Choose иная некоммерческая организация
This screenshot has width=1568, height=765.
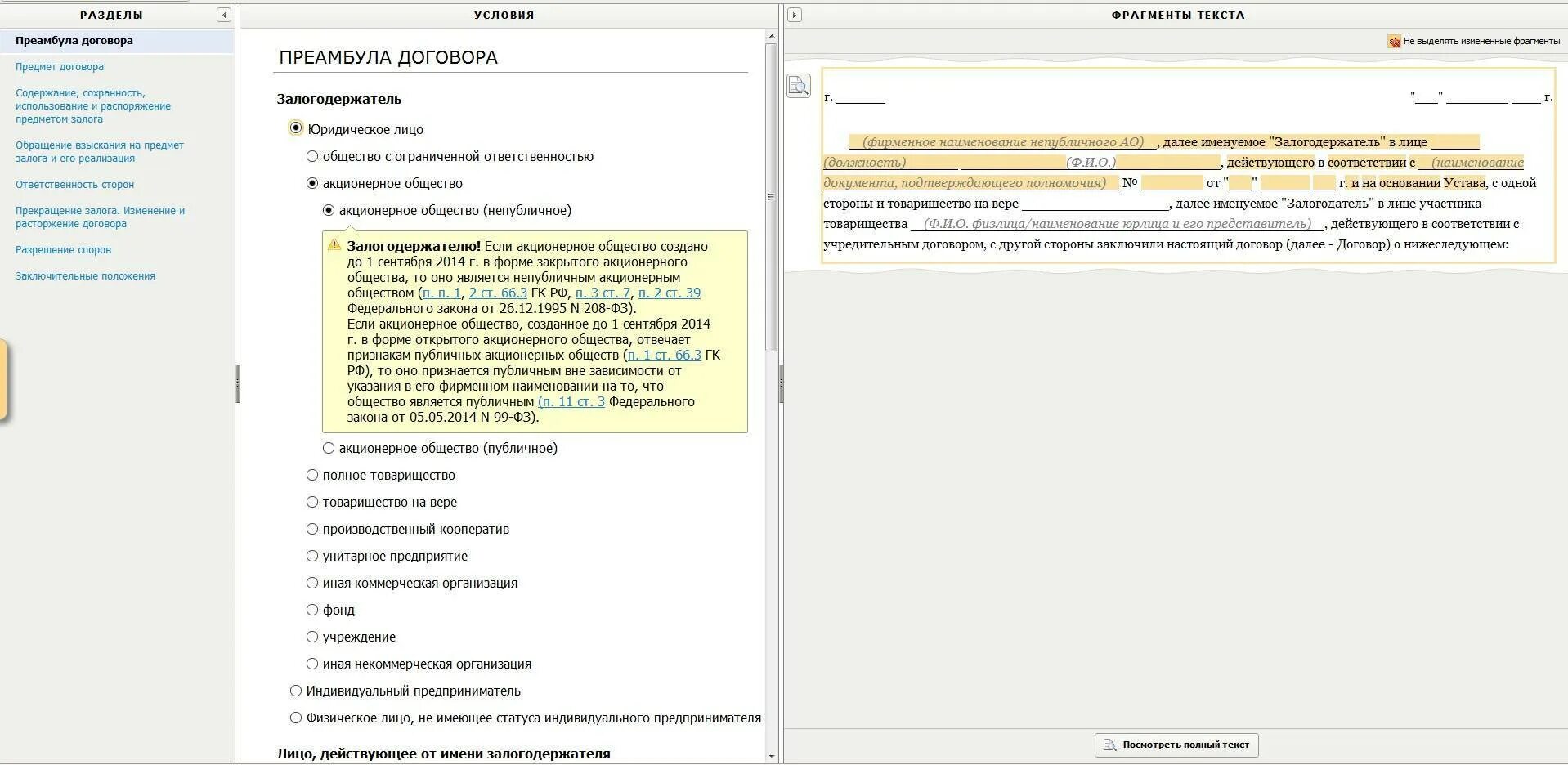pyautogui.click(x=311, y=664)
